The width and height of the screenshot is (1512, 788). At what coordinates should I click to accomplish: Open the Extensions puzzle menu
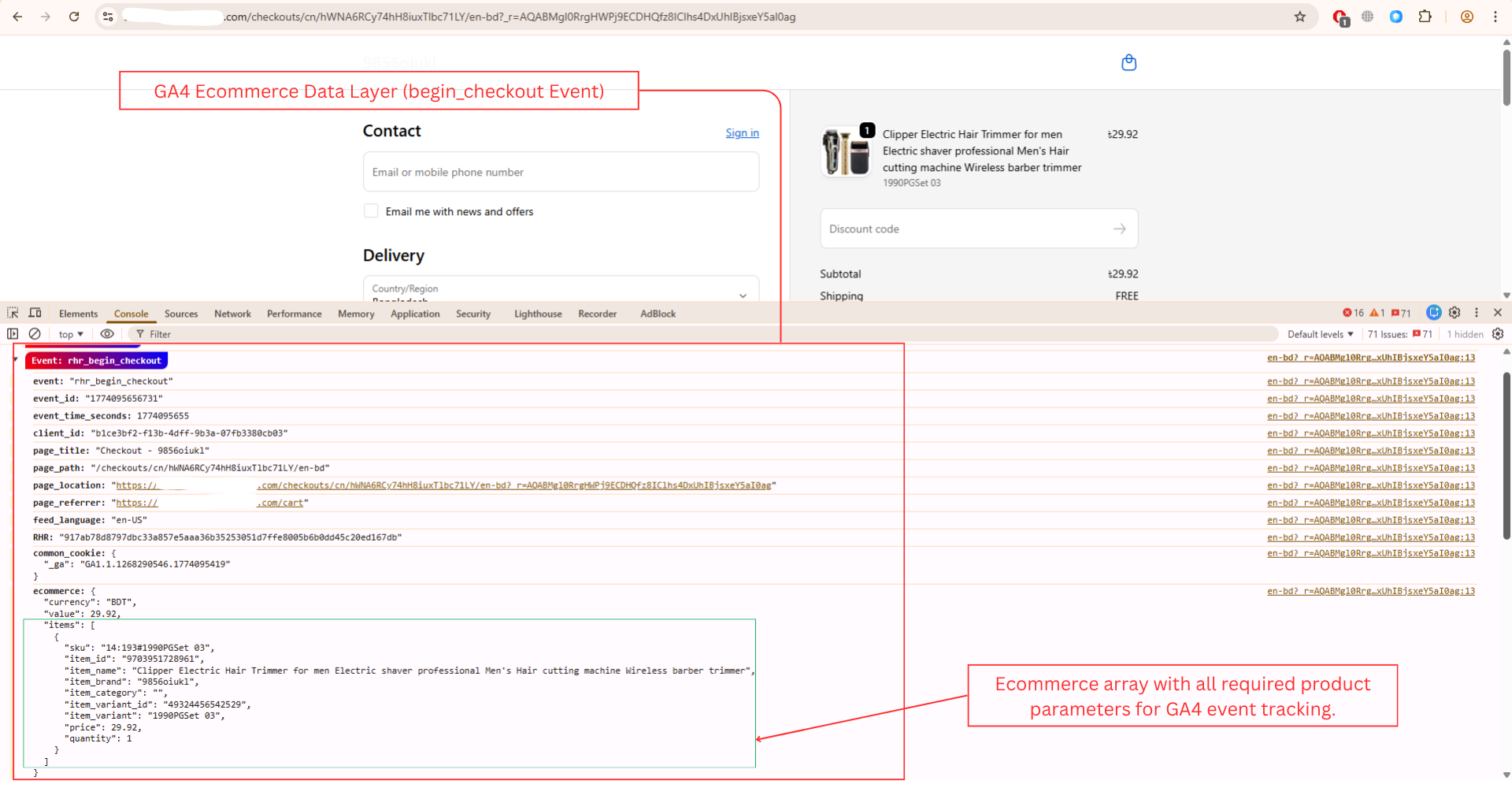1425,17
